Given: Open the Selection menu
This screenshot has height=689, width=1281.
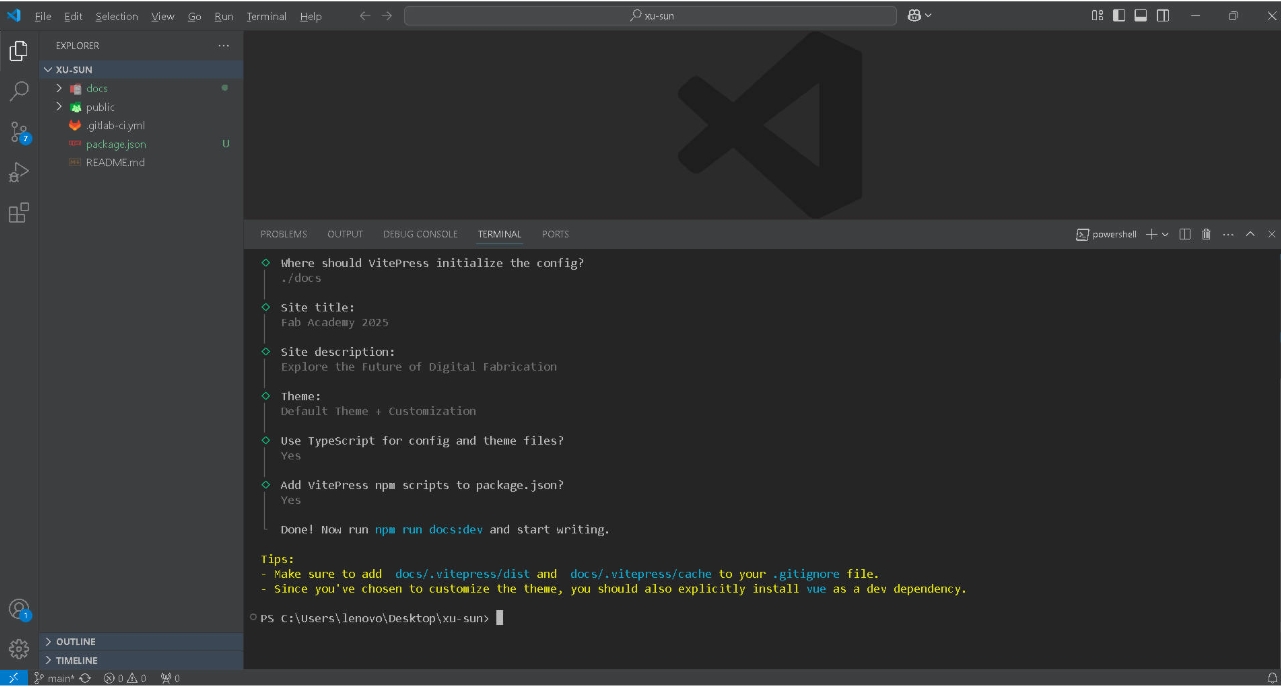Looking at the screenshot, I should coord(117,16).
